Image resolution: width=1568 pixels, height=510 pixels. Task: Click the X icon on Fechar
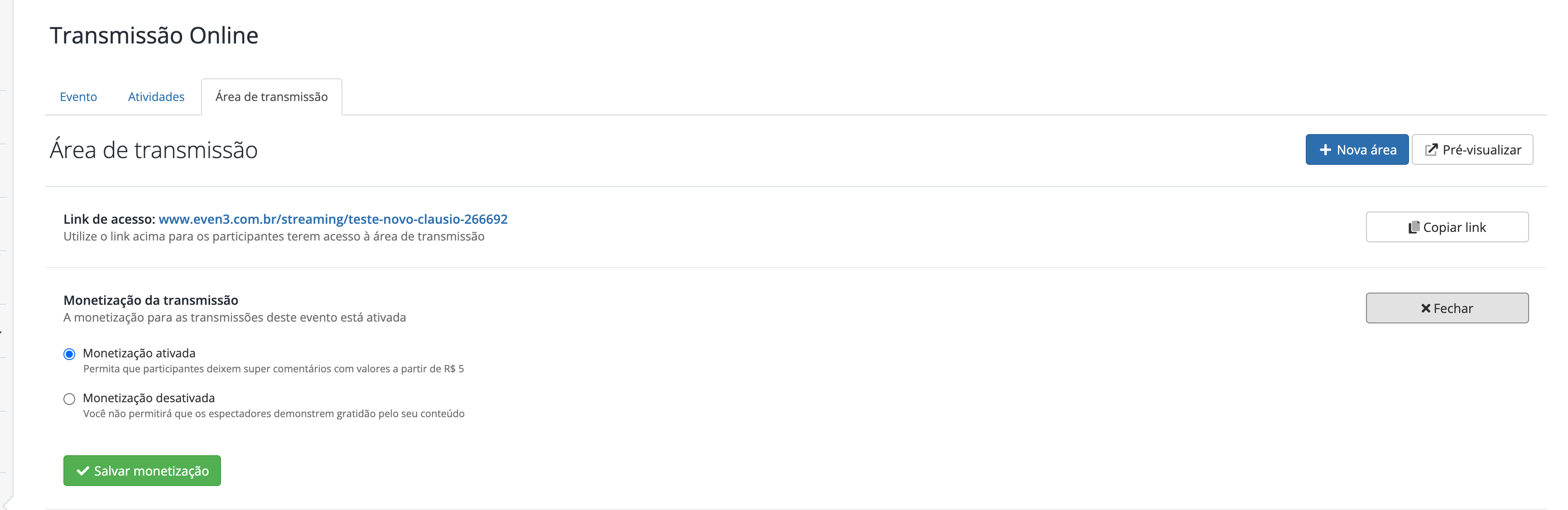1426,308
